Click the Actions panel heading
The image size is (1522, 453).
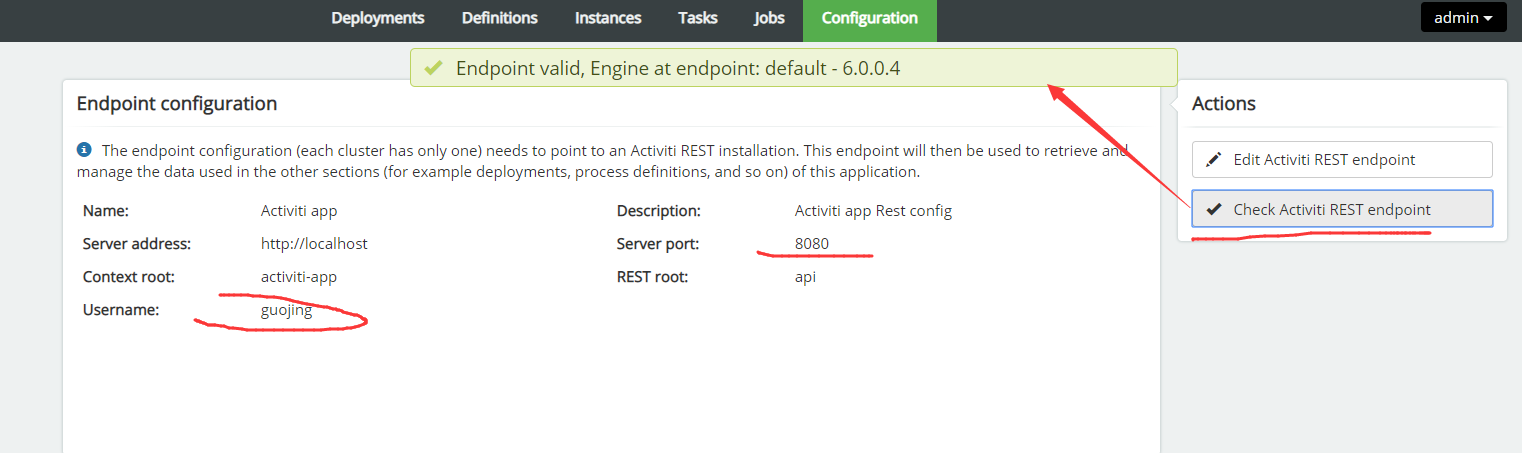point(1224,103)
